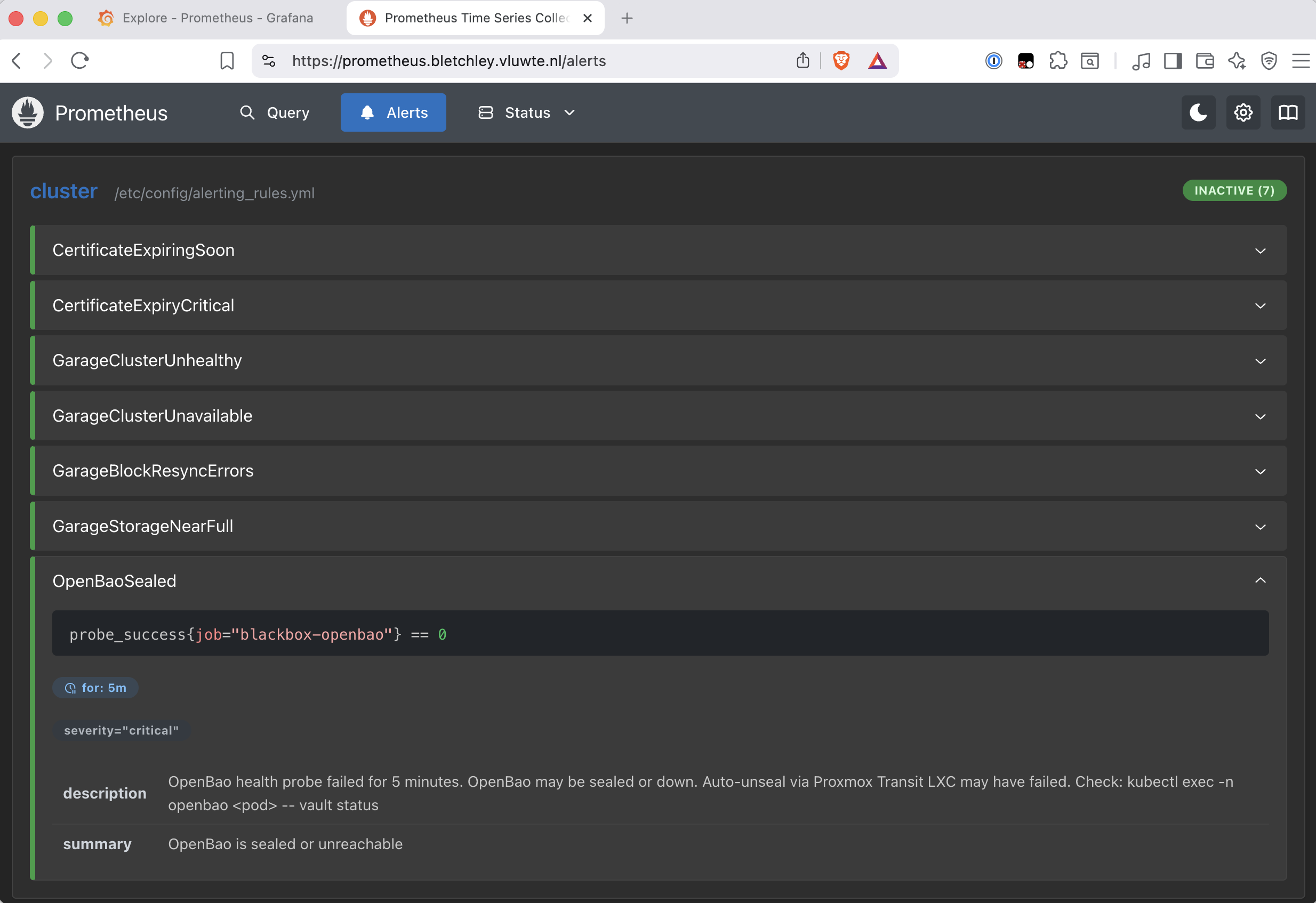The image size is (1316, 903).
Task: Open the extensions puzzle icon
Action: (1058, 61)
